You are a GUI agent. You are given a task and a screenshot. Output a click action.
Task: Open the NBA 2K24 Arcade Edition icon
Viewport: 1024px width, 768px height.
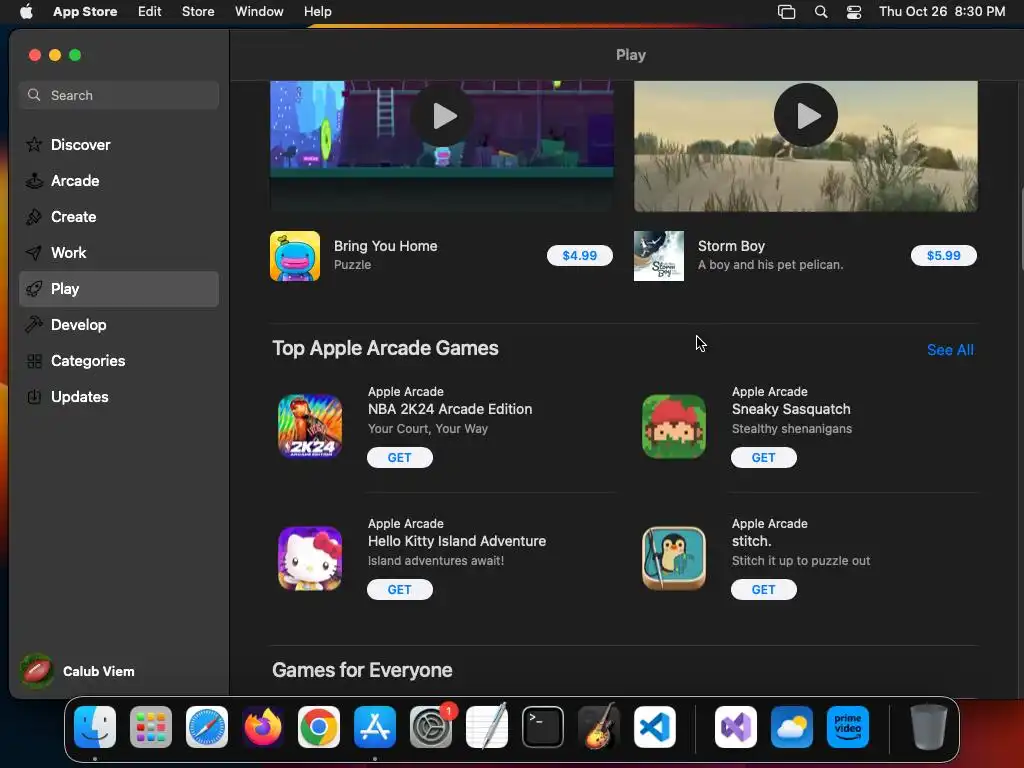pos(310,426)
